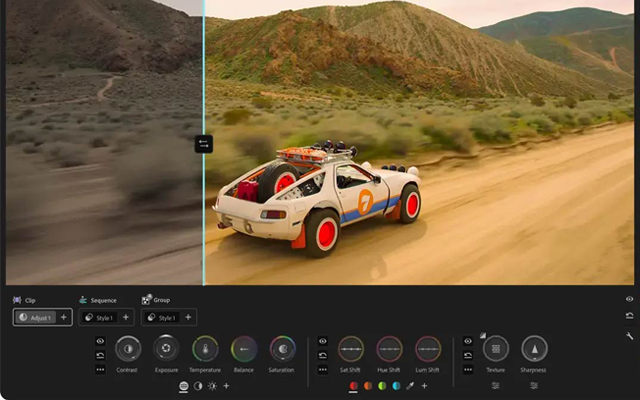The width and height of the screenshot is (640, 400).
Task: Click the Hue Shift dial
Action: click(x=389, y=349)
